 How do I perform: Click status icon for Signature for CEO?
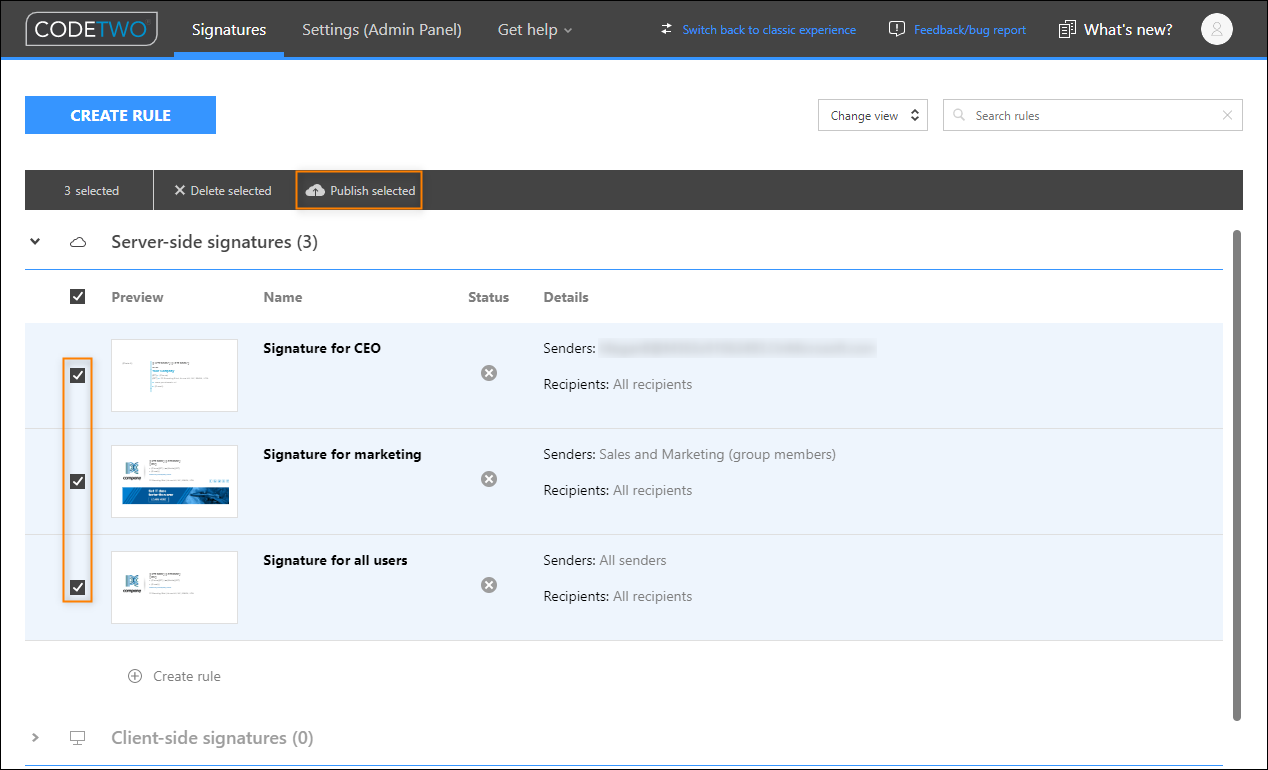pyautogui.click(x=489, y=373)
